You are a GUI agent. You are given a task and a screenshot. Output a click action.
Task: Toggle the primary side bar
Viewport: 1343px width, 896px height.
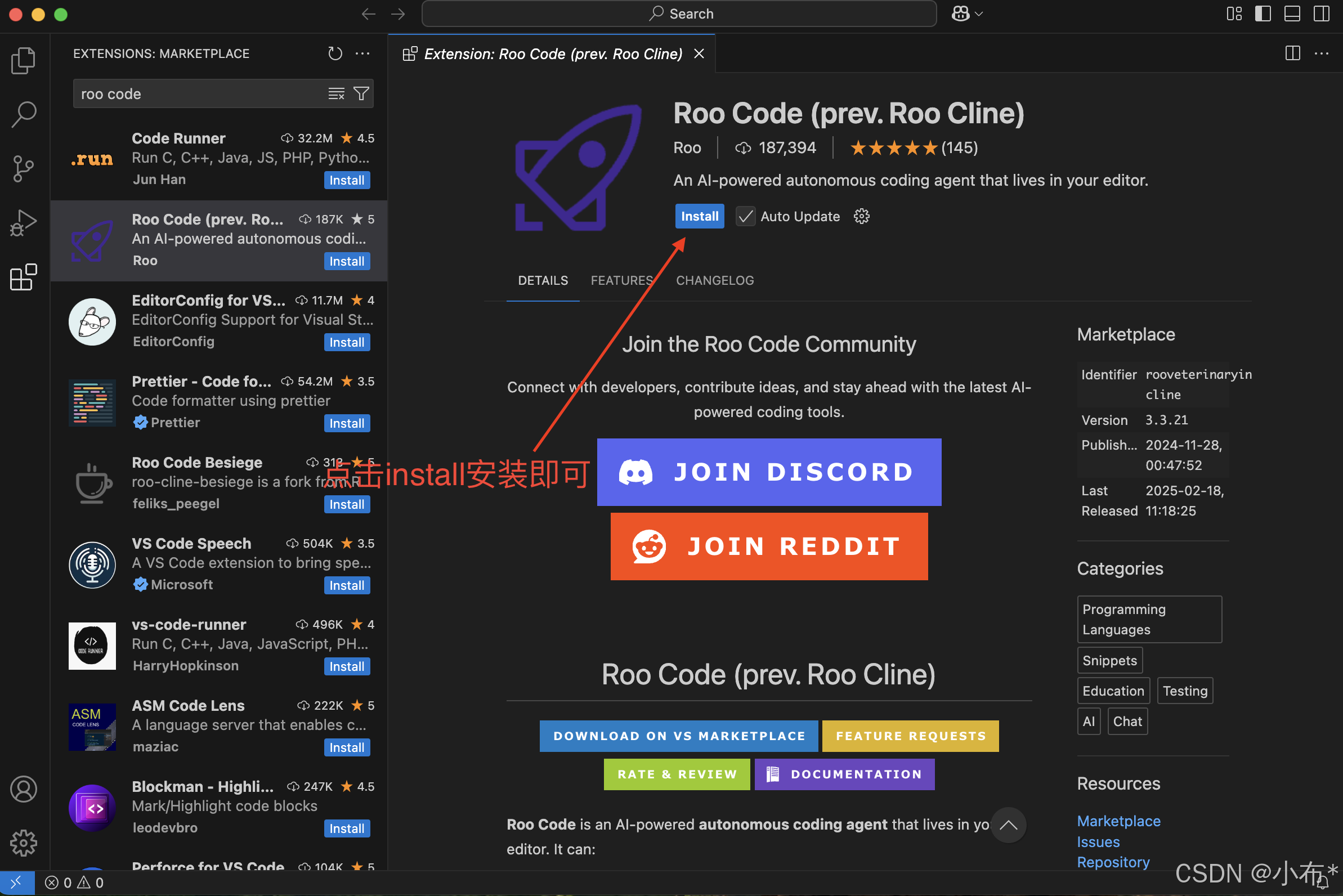1263,14
